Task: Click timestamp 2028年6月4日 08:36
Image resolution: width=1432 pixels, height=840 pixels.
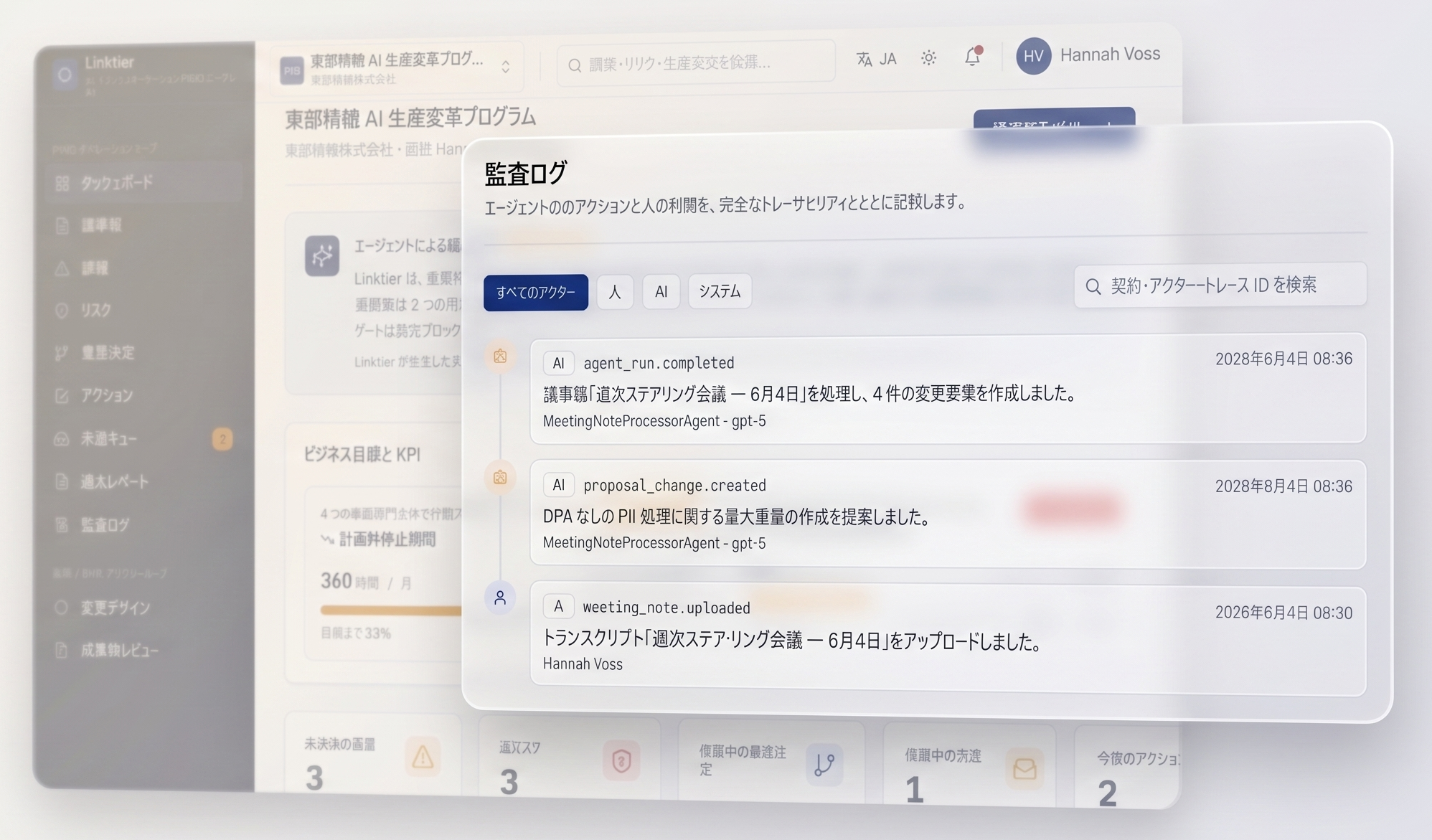Action: pyautogui.click(x=1283, y=359)
